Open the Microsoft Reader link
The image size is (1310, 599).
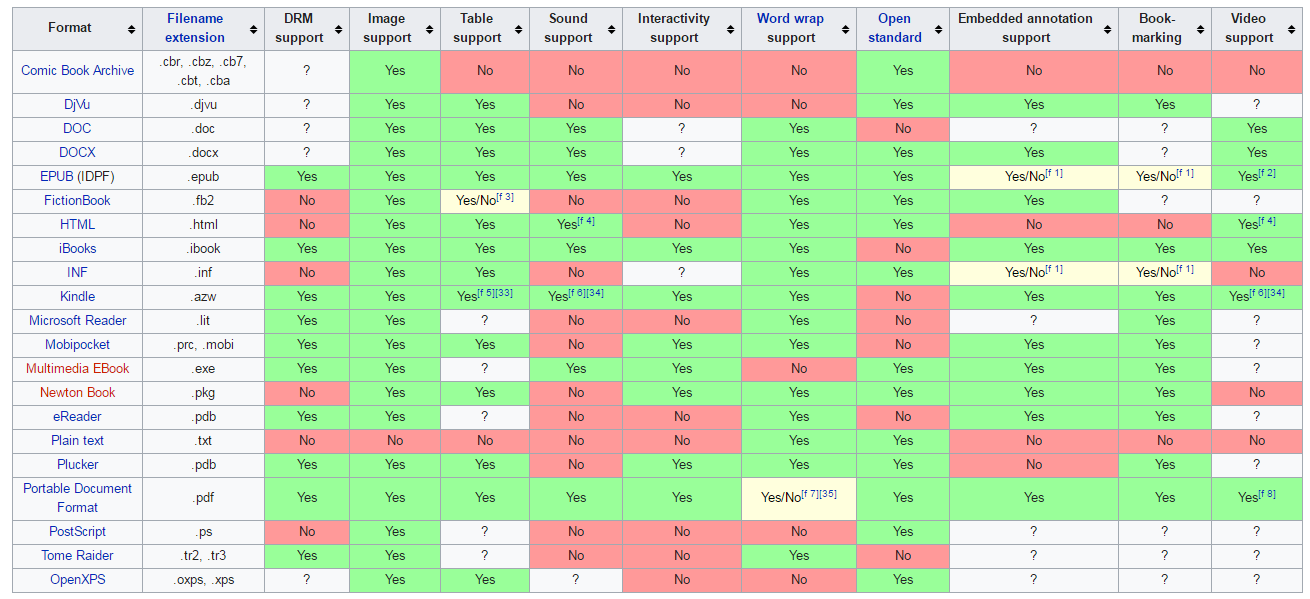point(77,321)
